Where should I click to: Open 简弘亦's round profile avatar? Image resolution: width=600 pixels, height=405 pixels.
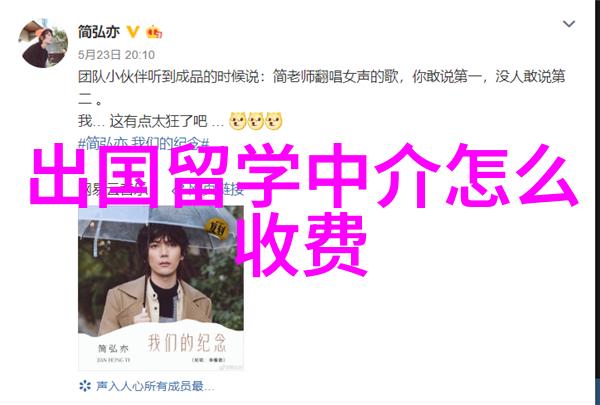pos(43,43)
